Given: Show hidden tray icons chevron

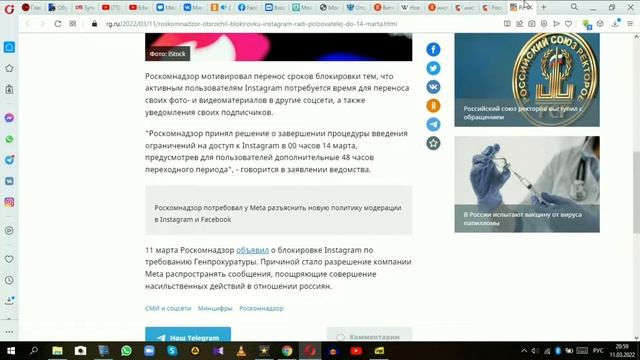Looking at the screenshot, I should (x=524, y=351).
